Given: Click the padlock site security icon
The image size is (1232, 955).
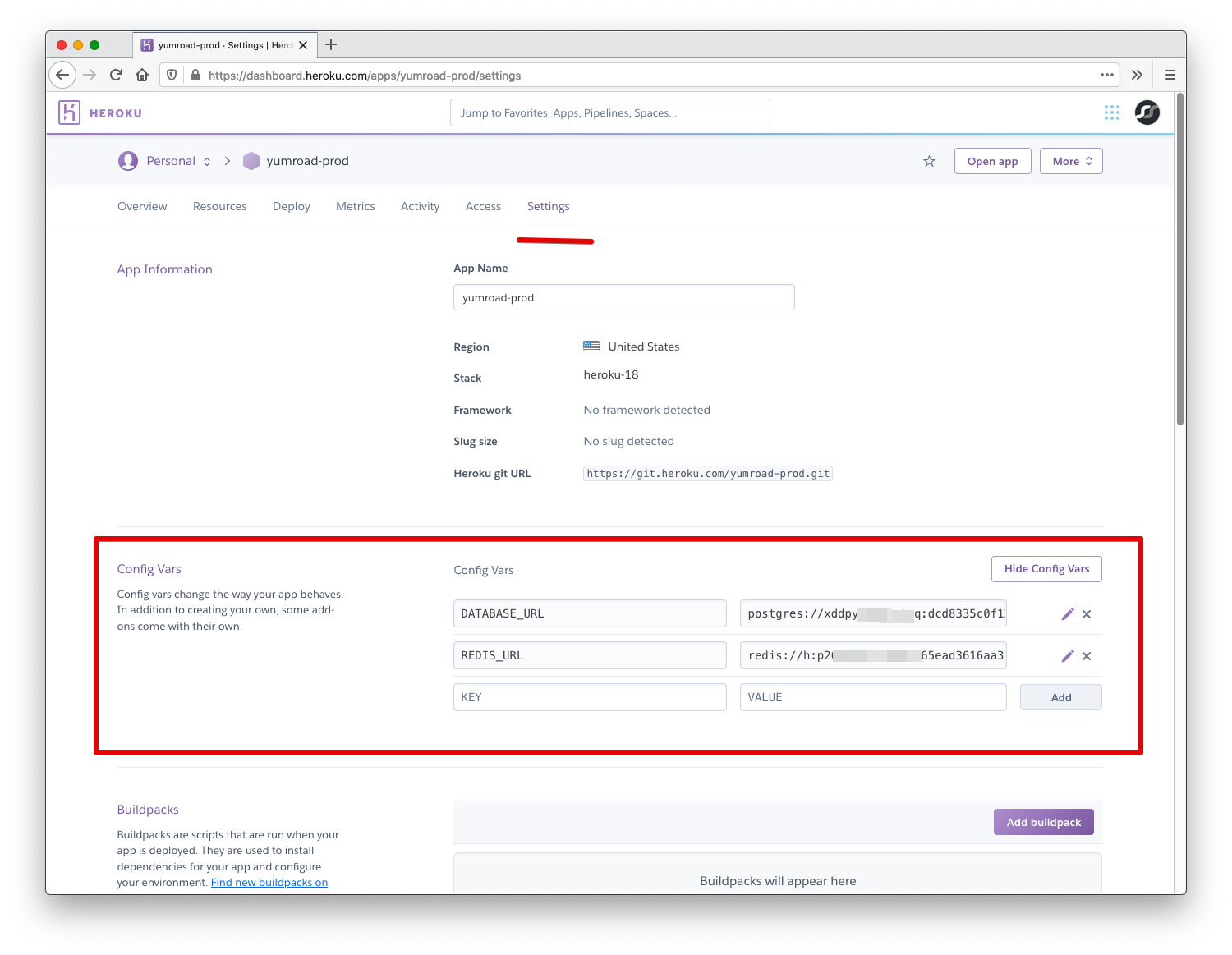Looking at the screenshot, I should click(195, 75).
